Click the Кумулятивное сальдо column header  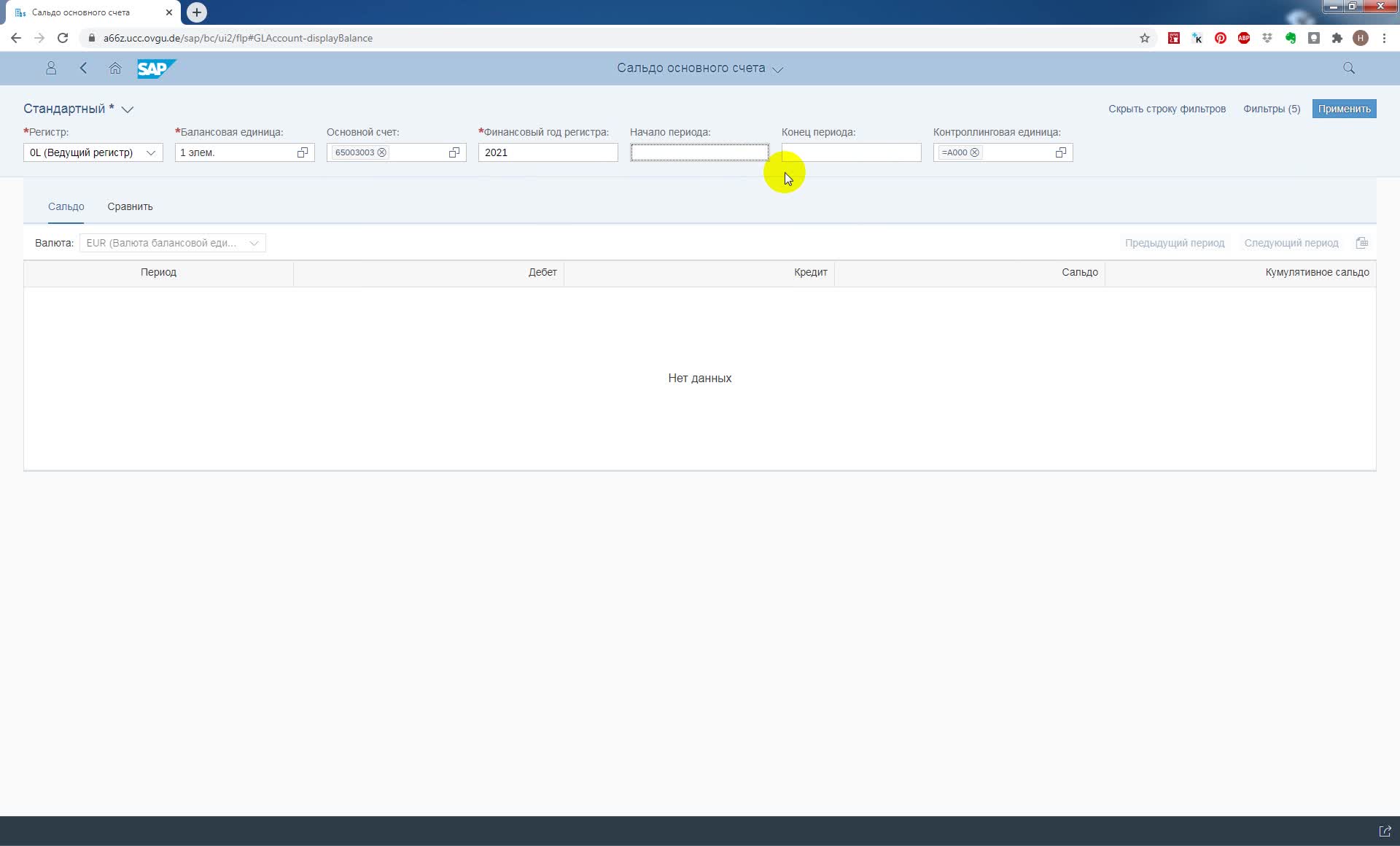1240,272
